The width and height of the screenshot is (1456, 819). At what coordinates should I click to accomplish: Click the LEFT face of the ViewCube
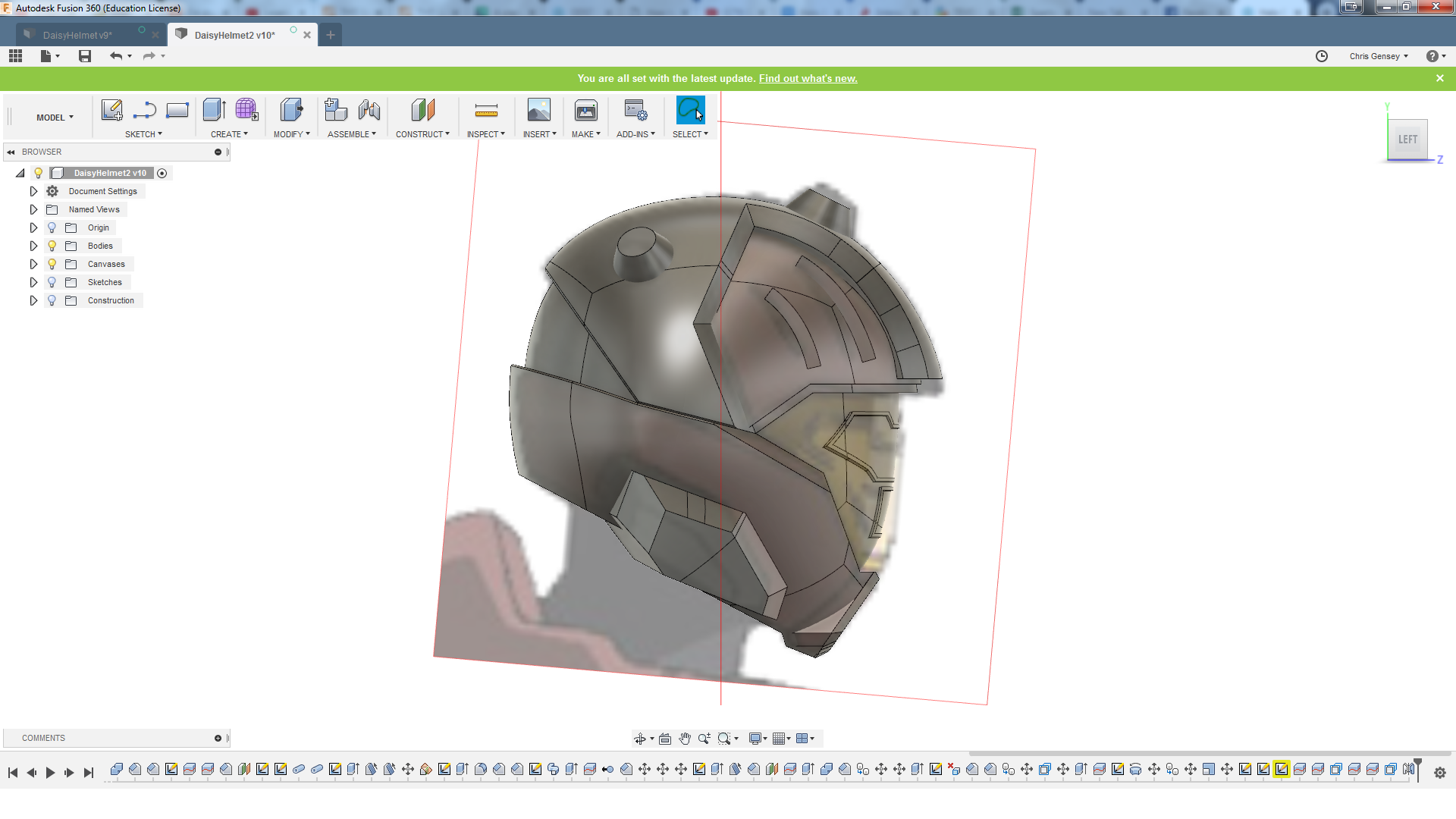[1407, 140]
